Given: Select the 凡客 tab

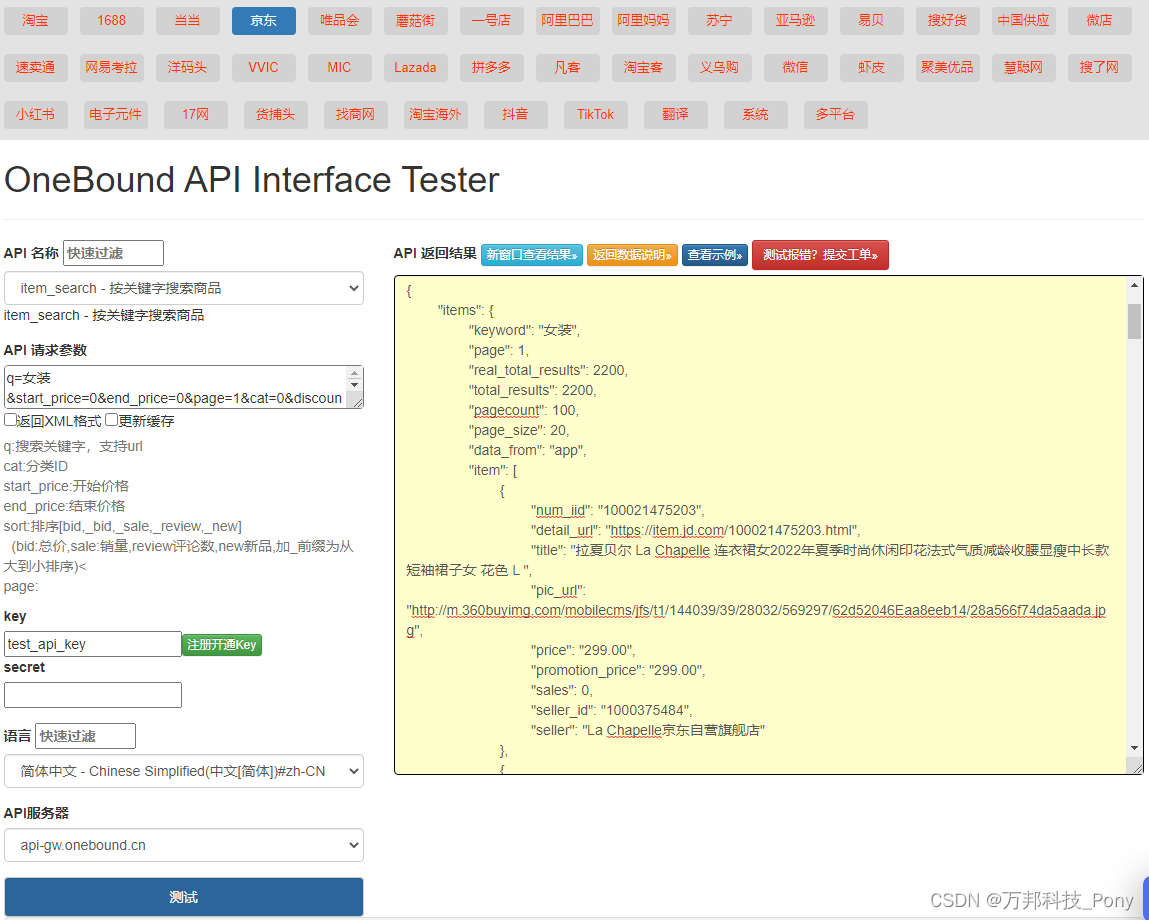Looking at the screenshot, I should (x=567, y=67).
